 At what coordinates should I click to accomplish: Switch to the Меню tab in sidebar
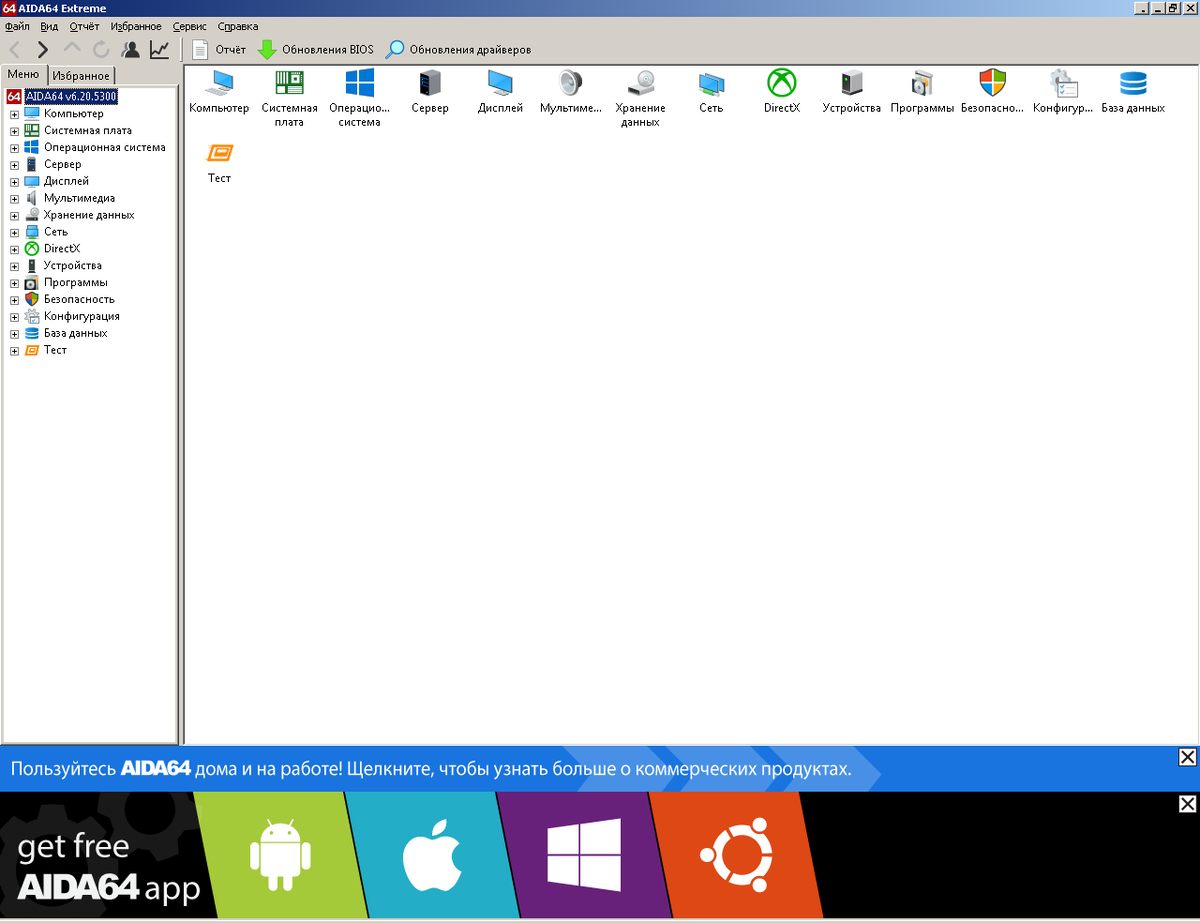[x=23, y=74]
